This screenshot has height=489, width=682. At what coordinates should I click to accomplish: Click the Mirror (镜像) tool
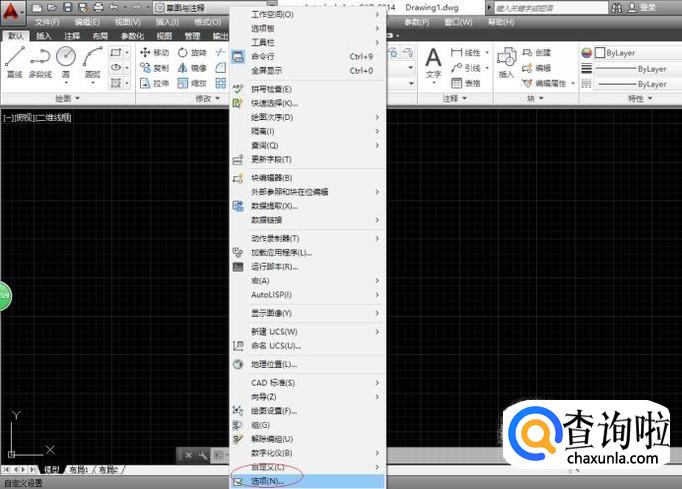pos(192,68)
